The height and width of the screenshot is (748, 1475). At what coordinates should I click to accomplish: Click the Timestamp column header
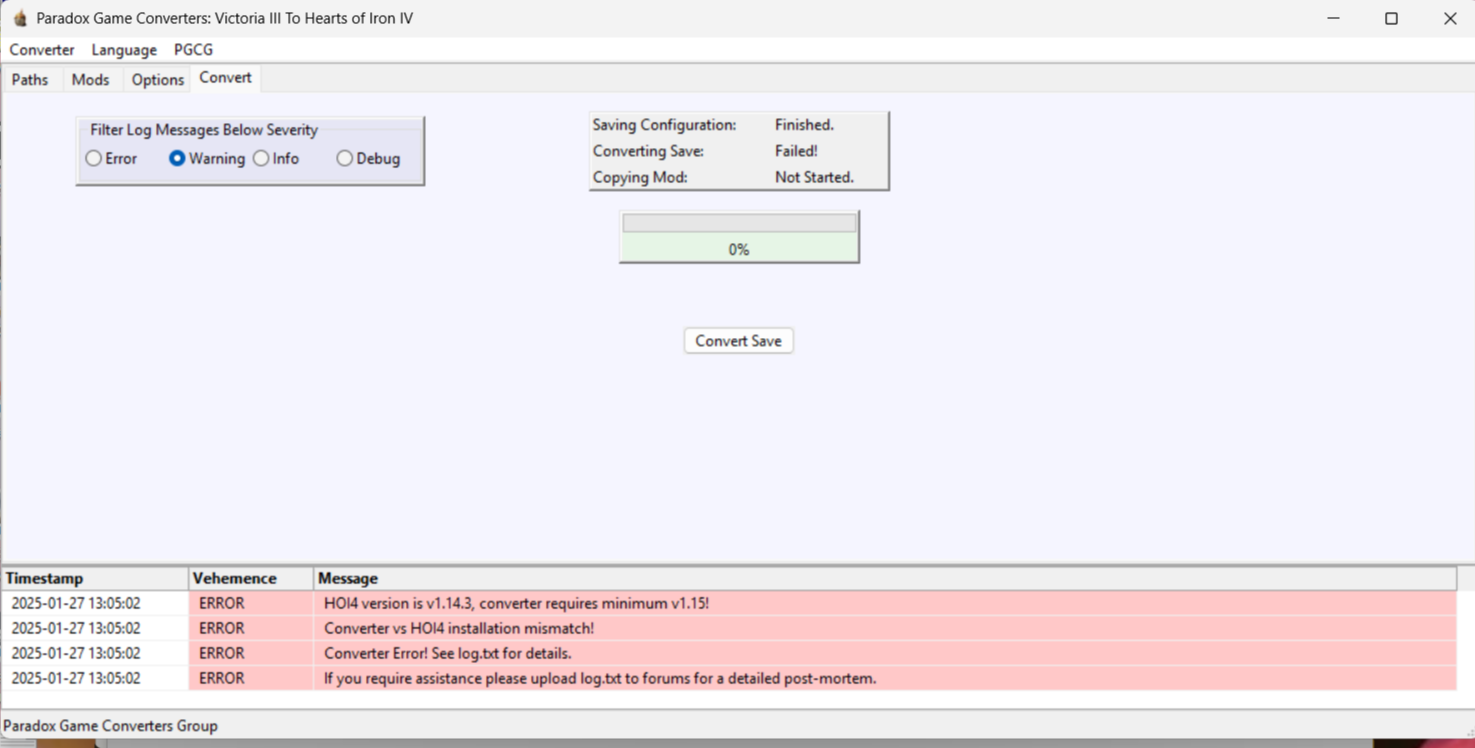click(x=95, y=578)
